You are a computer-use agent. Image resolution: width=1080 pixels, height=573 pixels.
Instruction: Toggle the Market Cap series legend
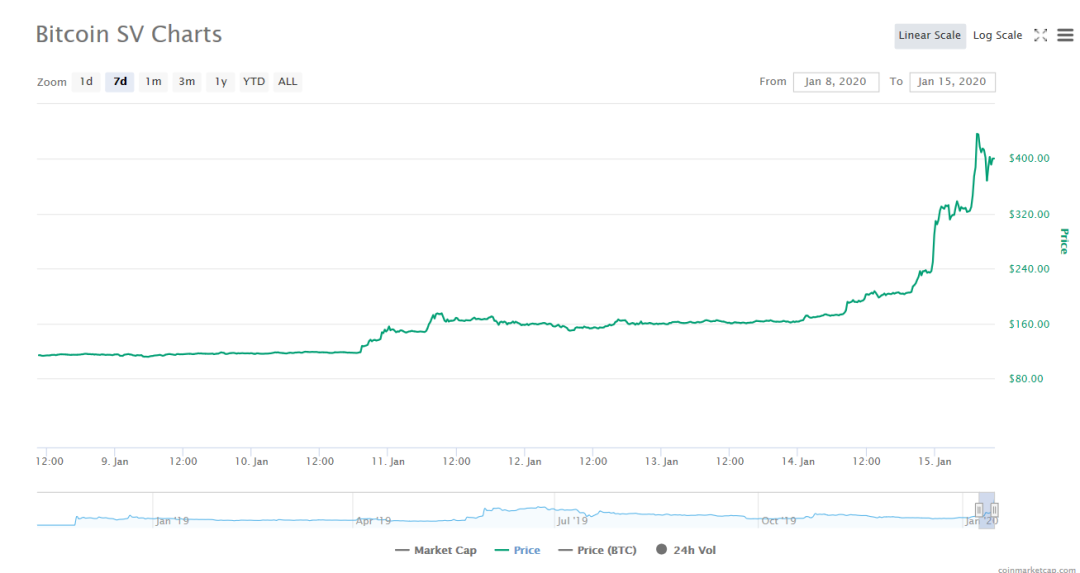(436, 550)
